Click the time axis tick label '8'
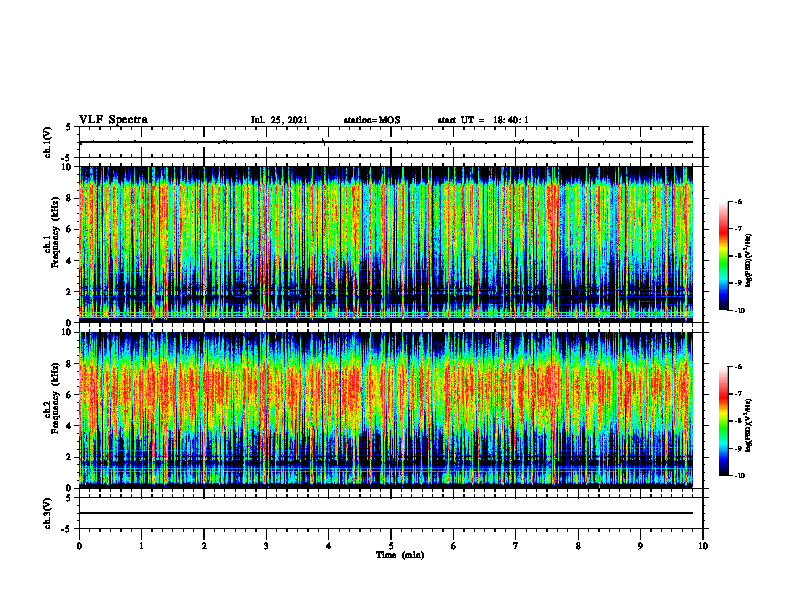This screenshot has height=612, width=792. (578, 546)
